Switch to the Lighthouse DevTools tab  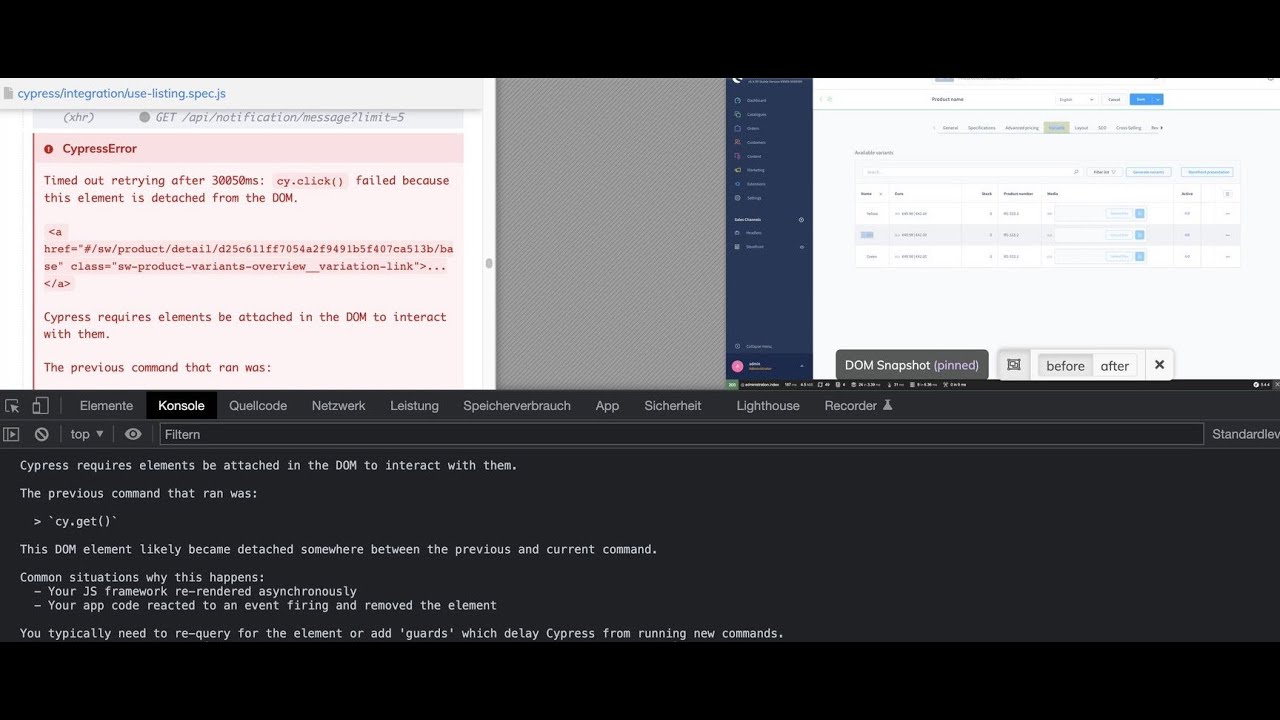[768, 406]
